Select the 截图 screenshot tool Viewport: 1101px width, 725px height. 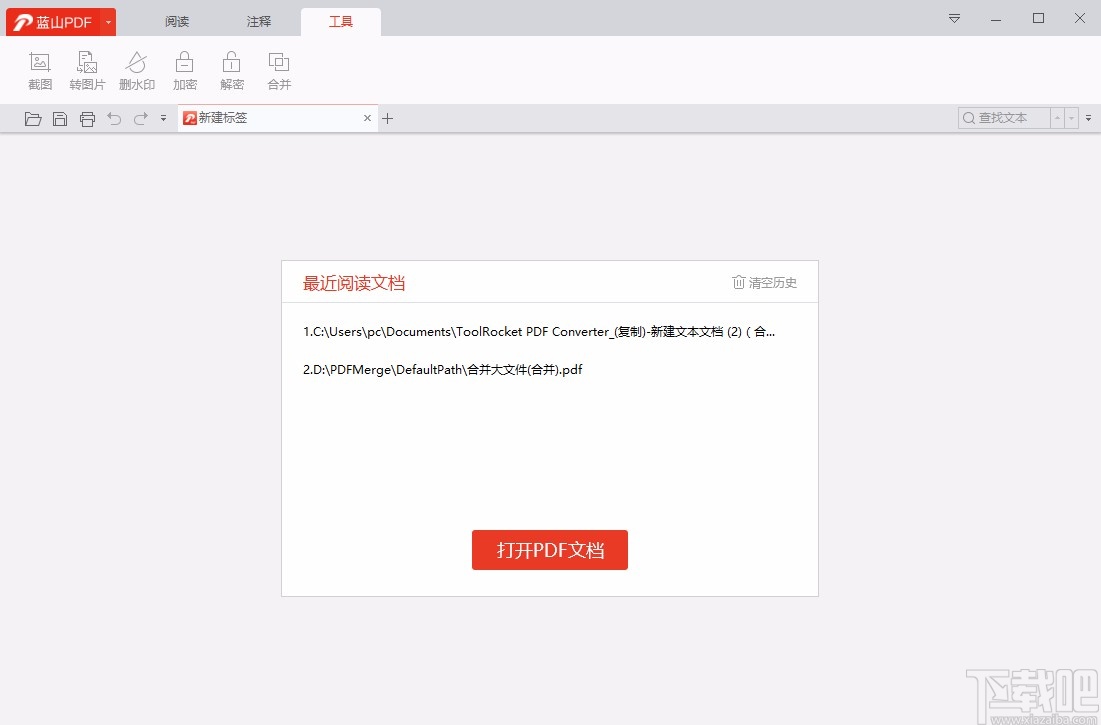(40, 68)
